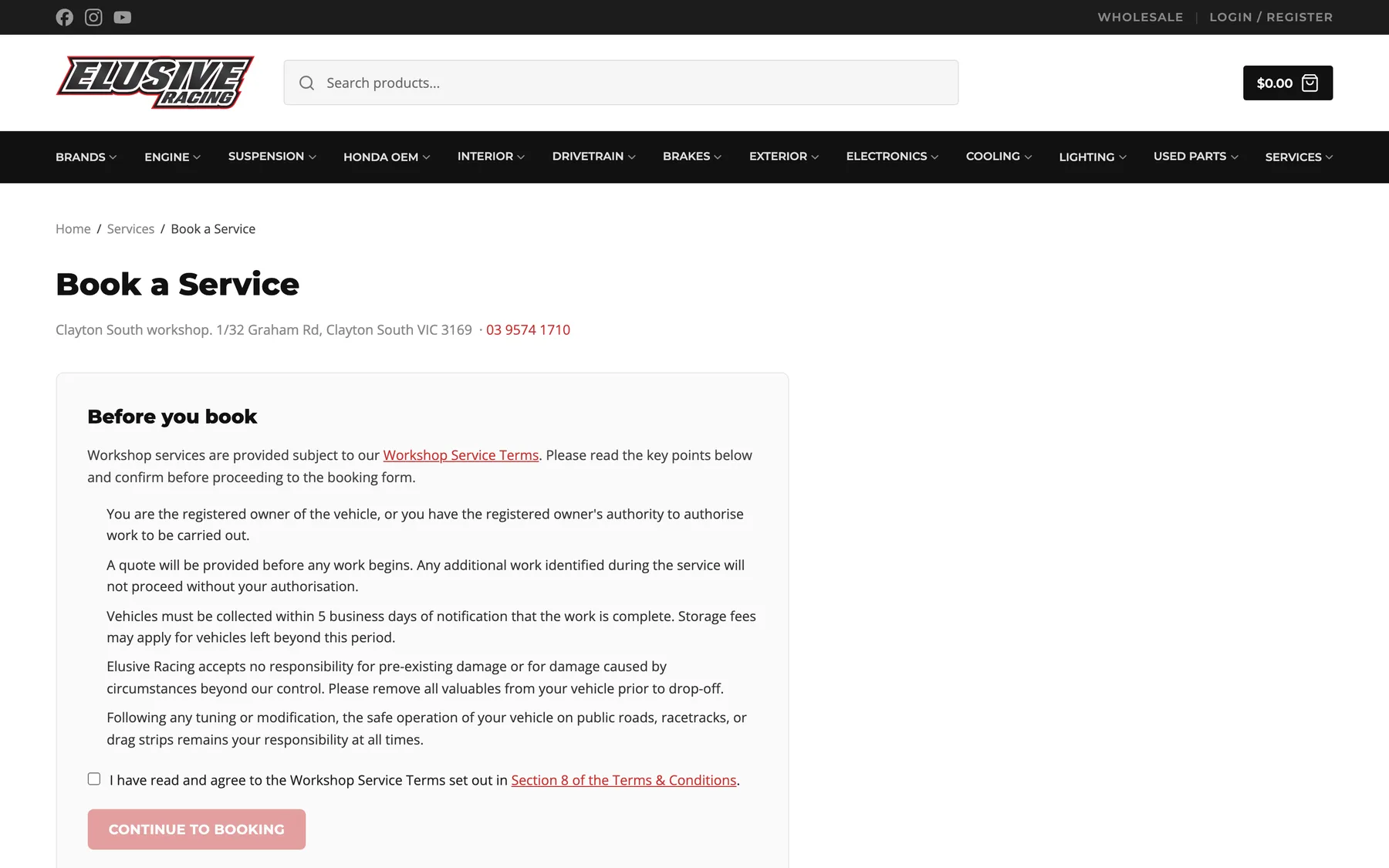Viewport: 1389px width, 868px height.
Task: Open the $0.00 shopping cart button
Action: tap(1287, 83)
